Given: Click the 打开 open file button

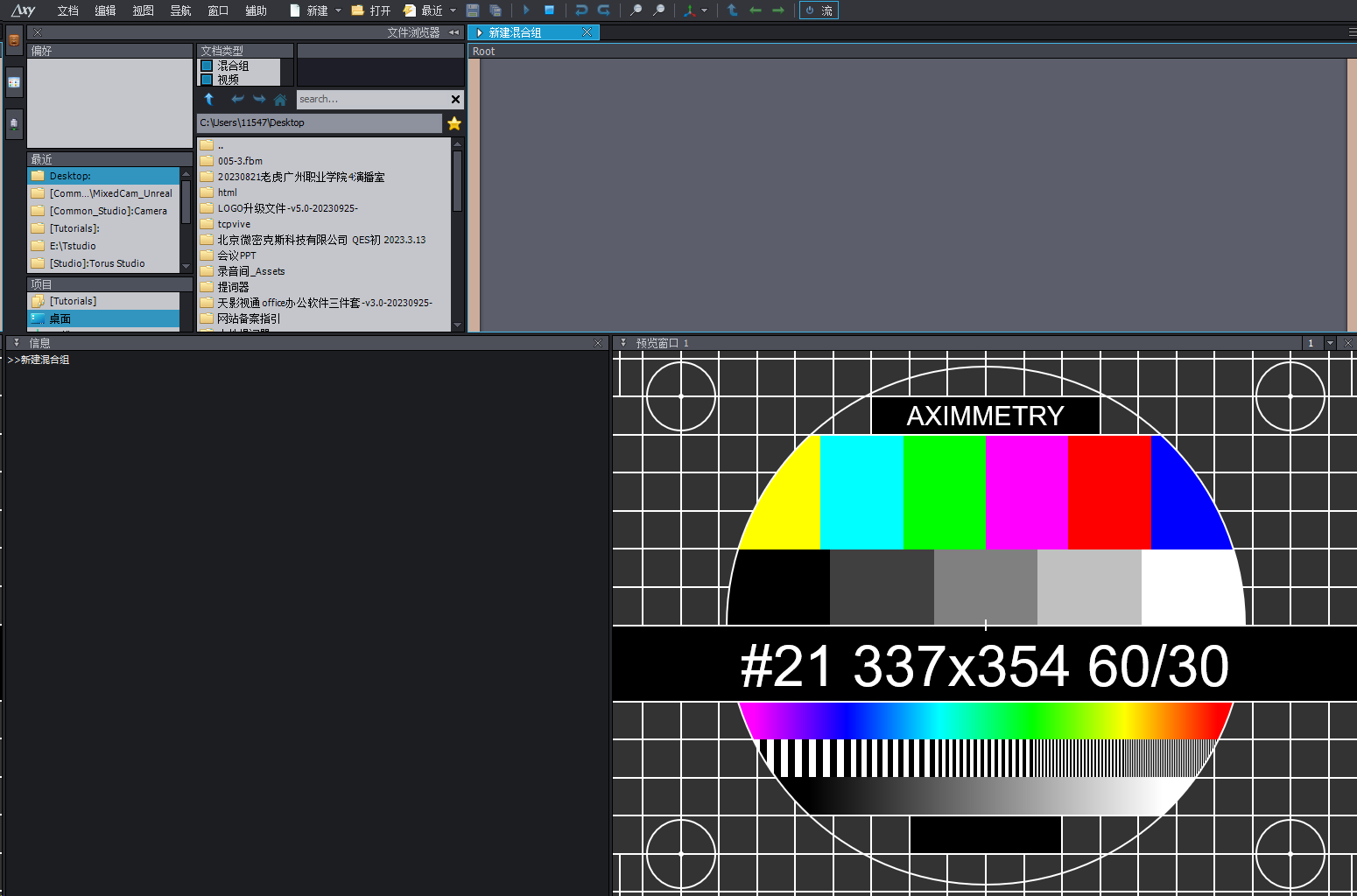Looking at the screenshot, I should (x=371, y=10).
